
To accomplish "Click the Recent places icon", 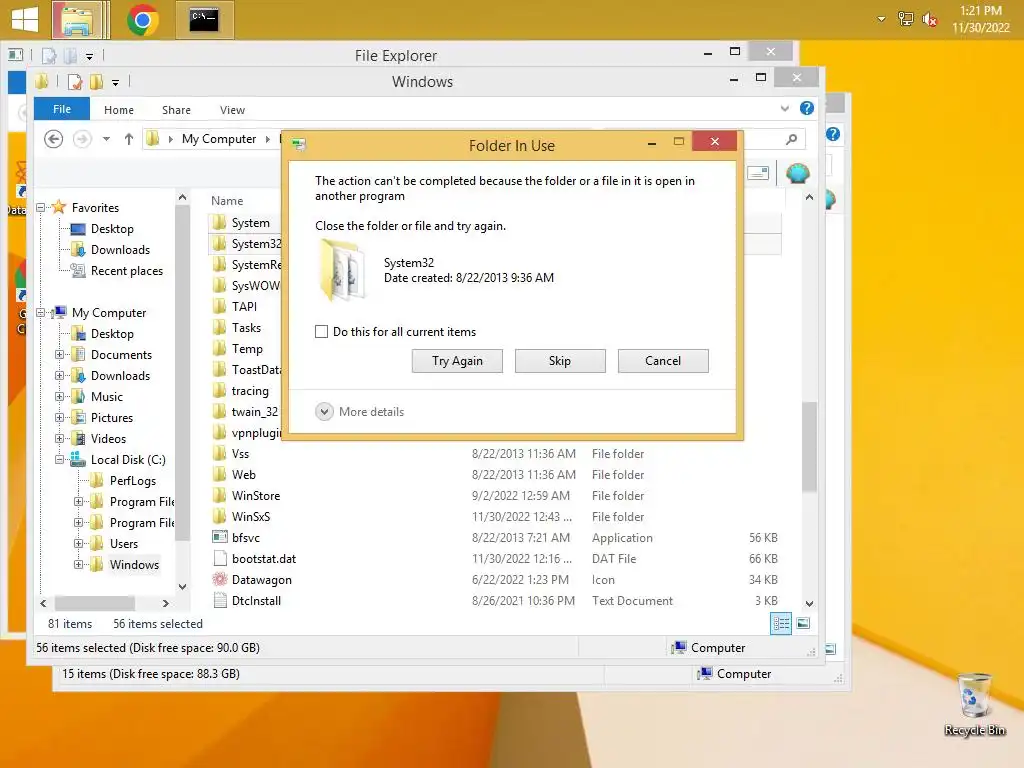I will tap(78, 270).
